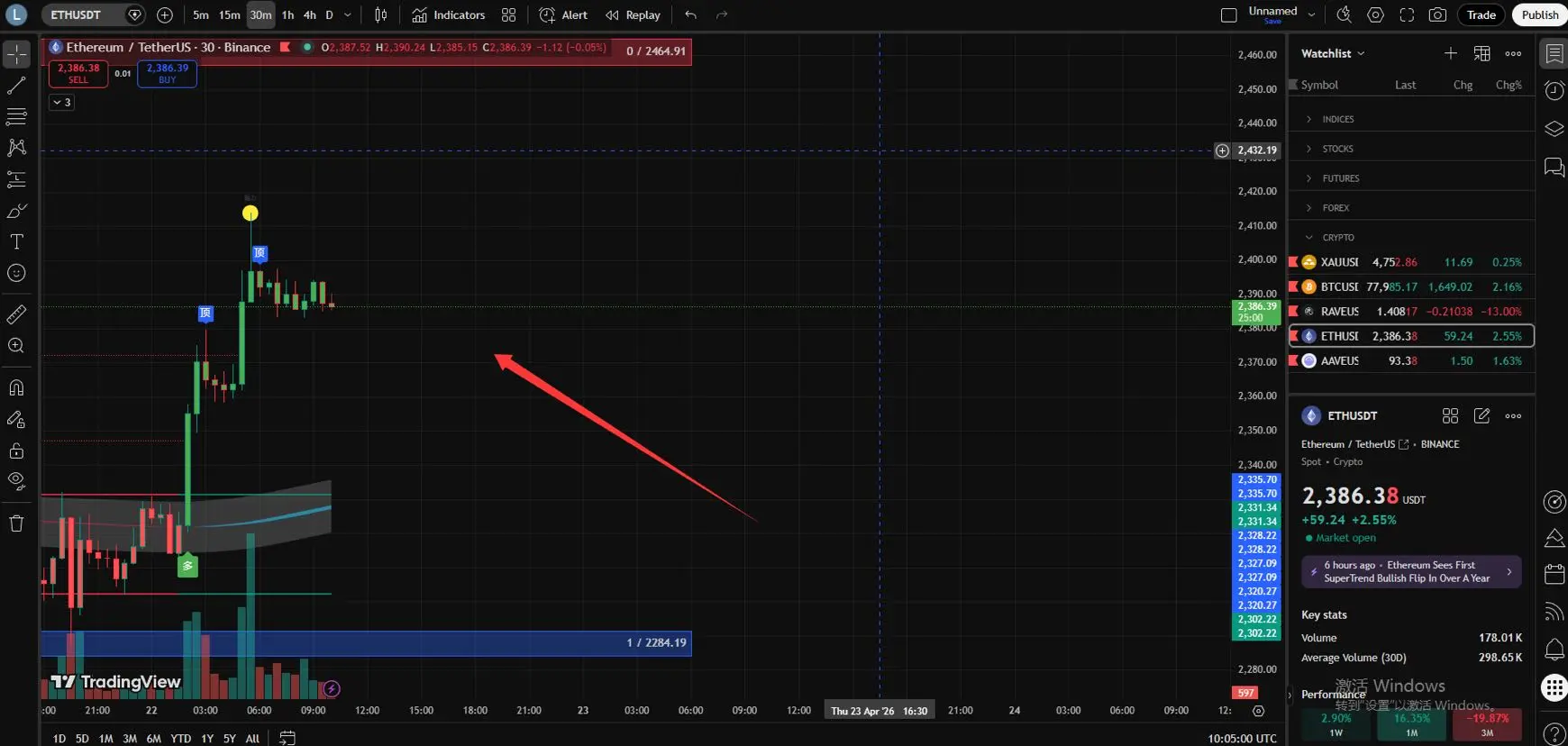Open Watchlist more options menu

pyautogui.click(x=1514, y=54)
